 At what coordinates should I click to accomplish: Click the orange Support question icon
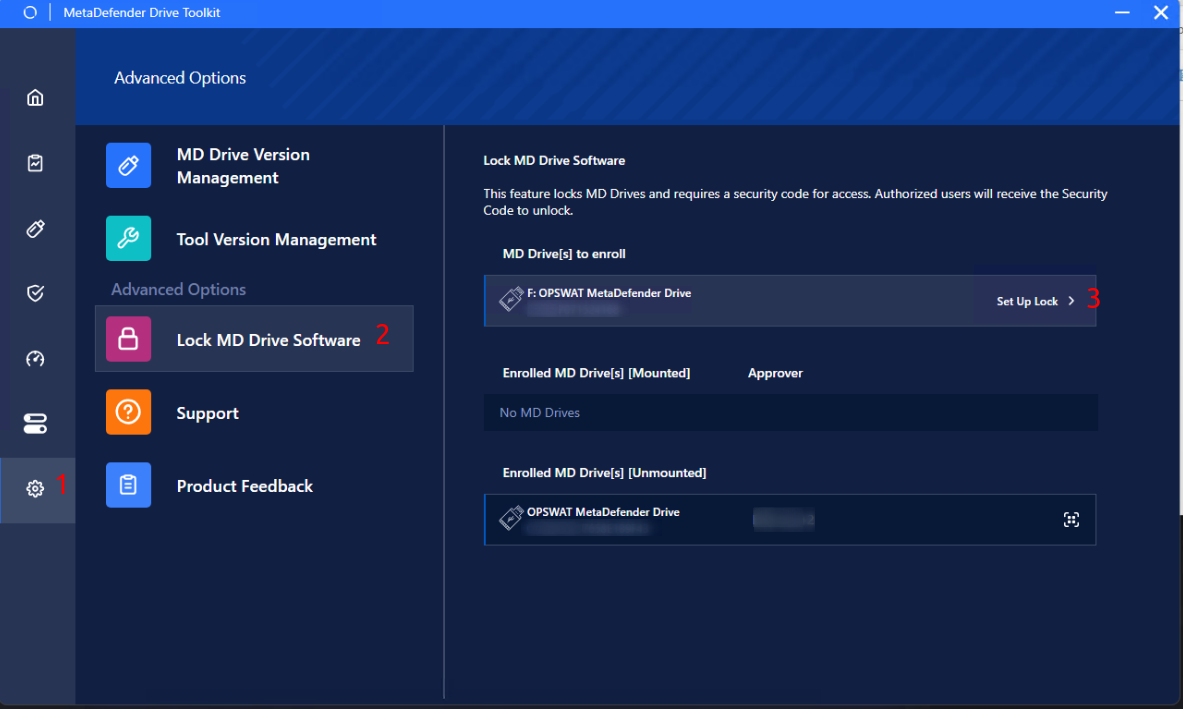[128, 412]
